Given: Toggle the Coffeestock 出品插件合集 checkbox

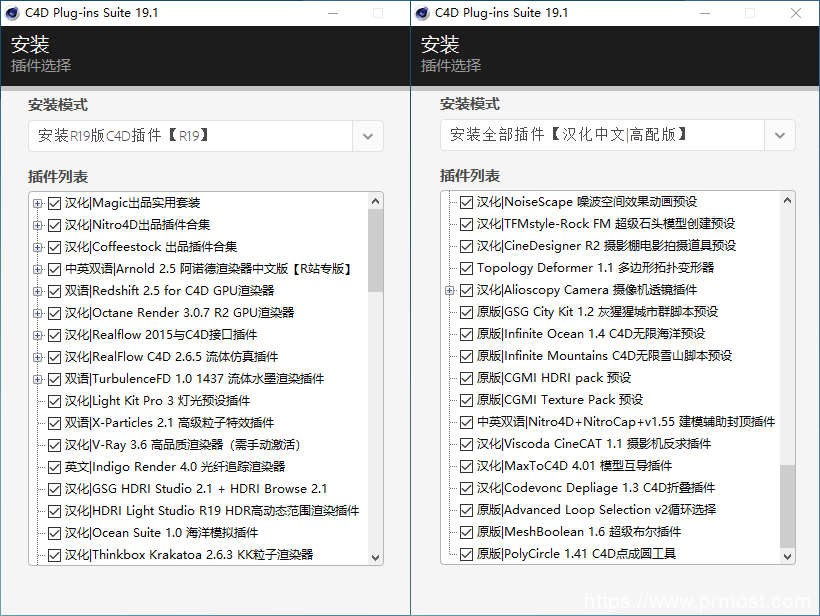Looking at the screenshot, I should (54, 247).
